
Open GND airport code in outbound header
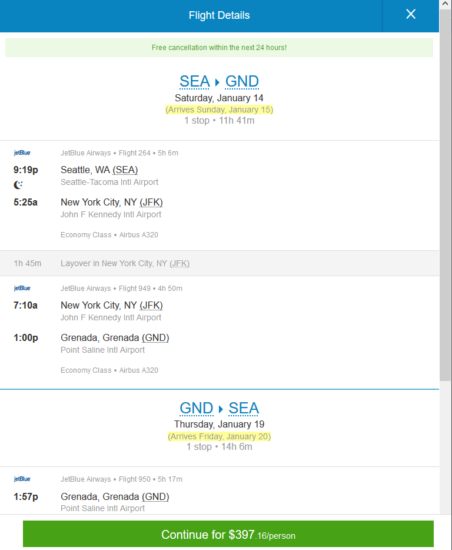[x=242, y=82]
